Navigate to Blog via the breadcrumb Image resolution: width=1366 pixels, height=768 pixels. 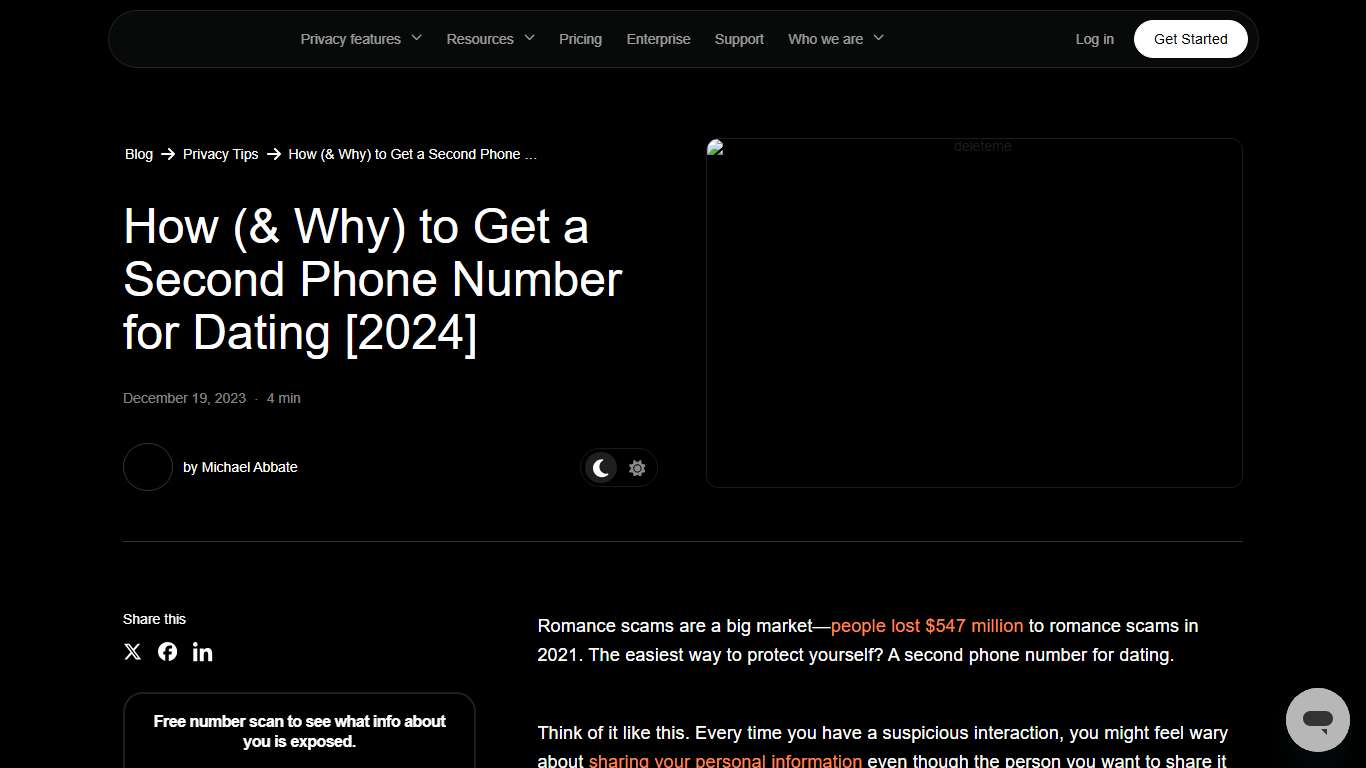coord(139,154)
